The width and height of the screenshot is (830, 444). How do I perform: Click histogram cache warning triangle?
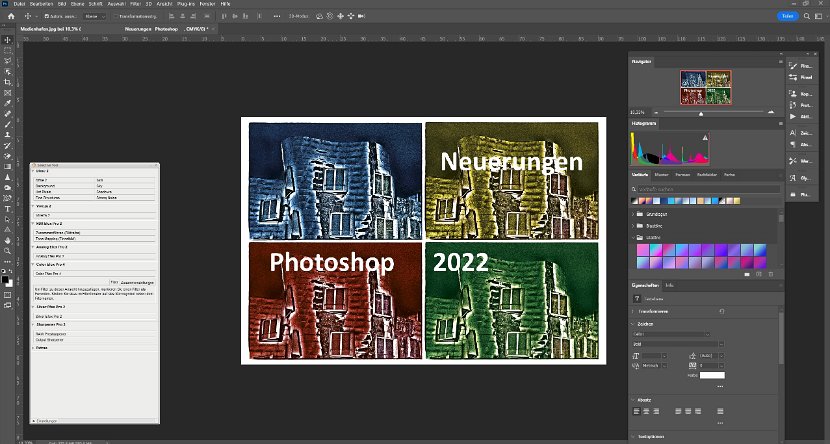705,138
